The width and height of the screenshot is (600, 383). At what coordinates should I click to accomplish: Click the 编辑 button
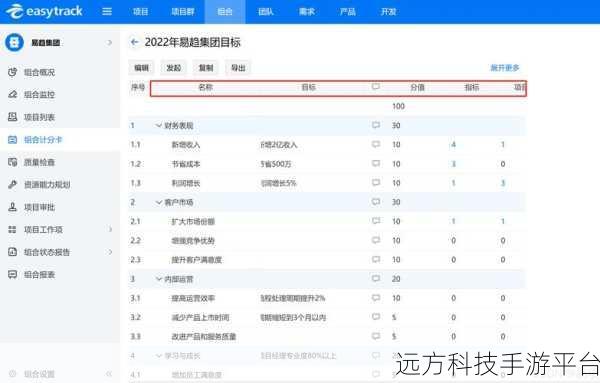click(141, 68)
